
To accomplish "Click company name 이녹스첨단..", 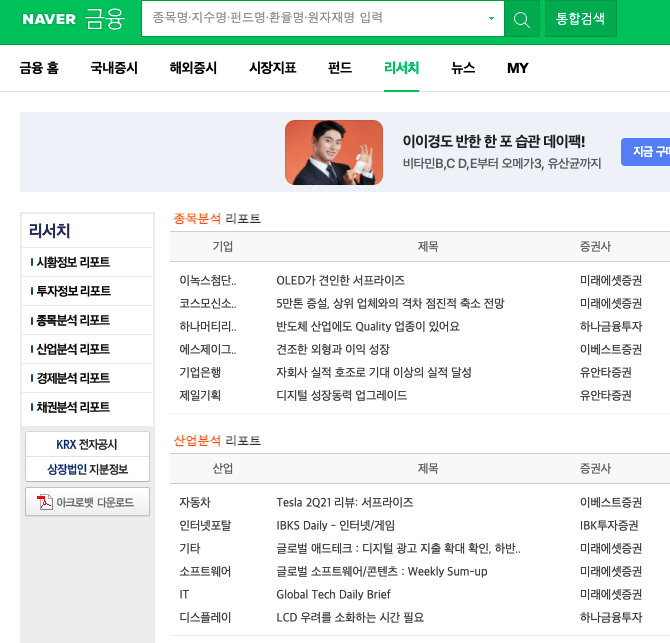I will pos(208,281).
